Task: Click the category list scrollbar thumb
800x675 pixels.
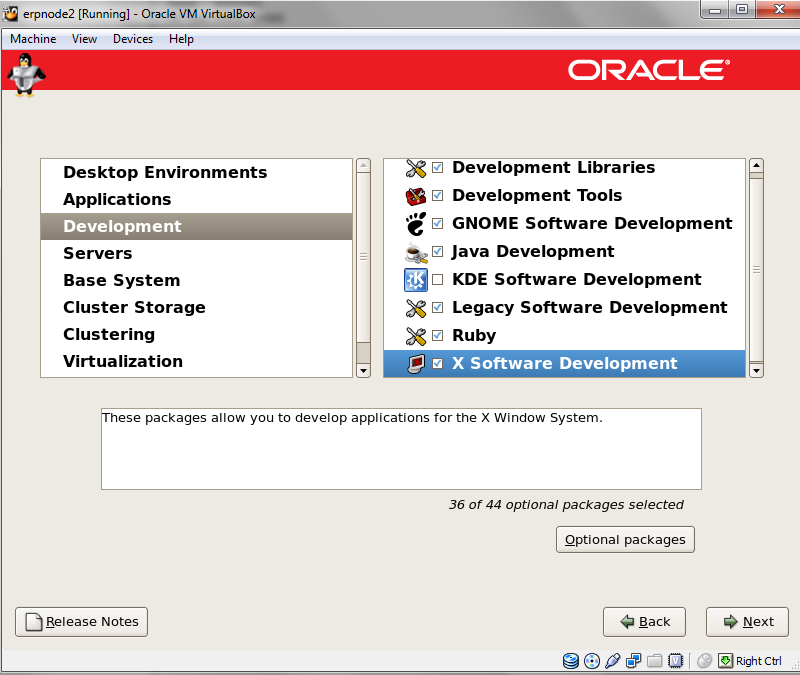Action: (363, 258)
